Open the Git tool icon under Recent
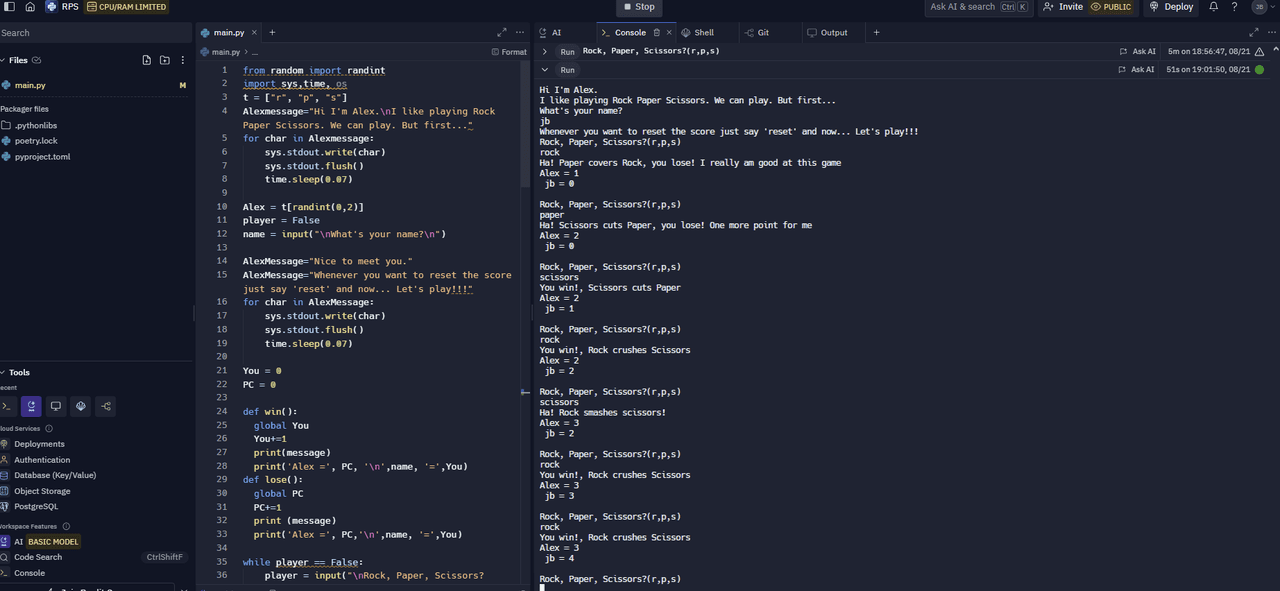Image resolution: width=1280 pixels, height=591 pixels. click(105, 406)
